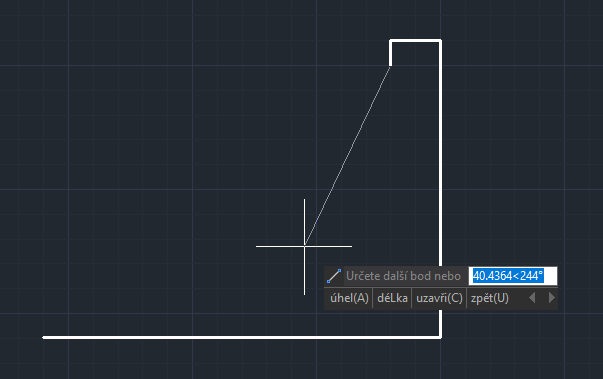Viewport: 603px width, 379px height.
Task: Click the top-right corner of white polyline
Action: tap(440, 41)
